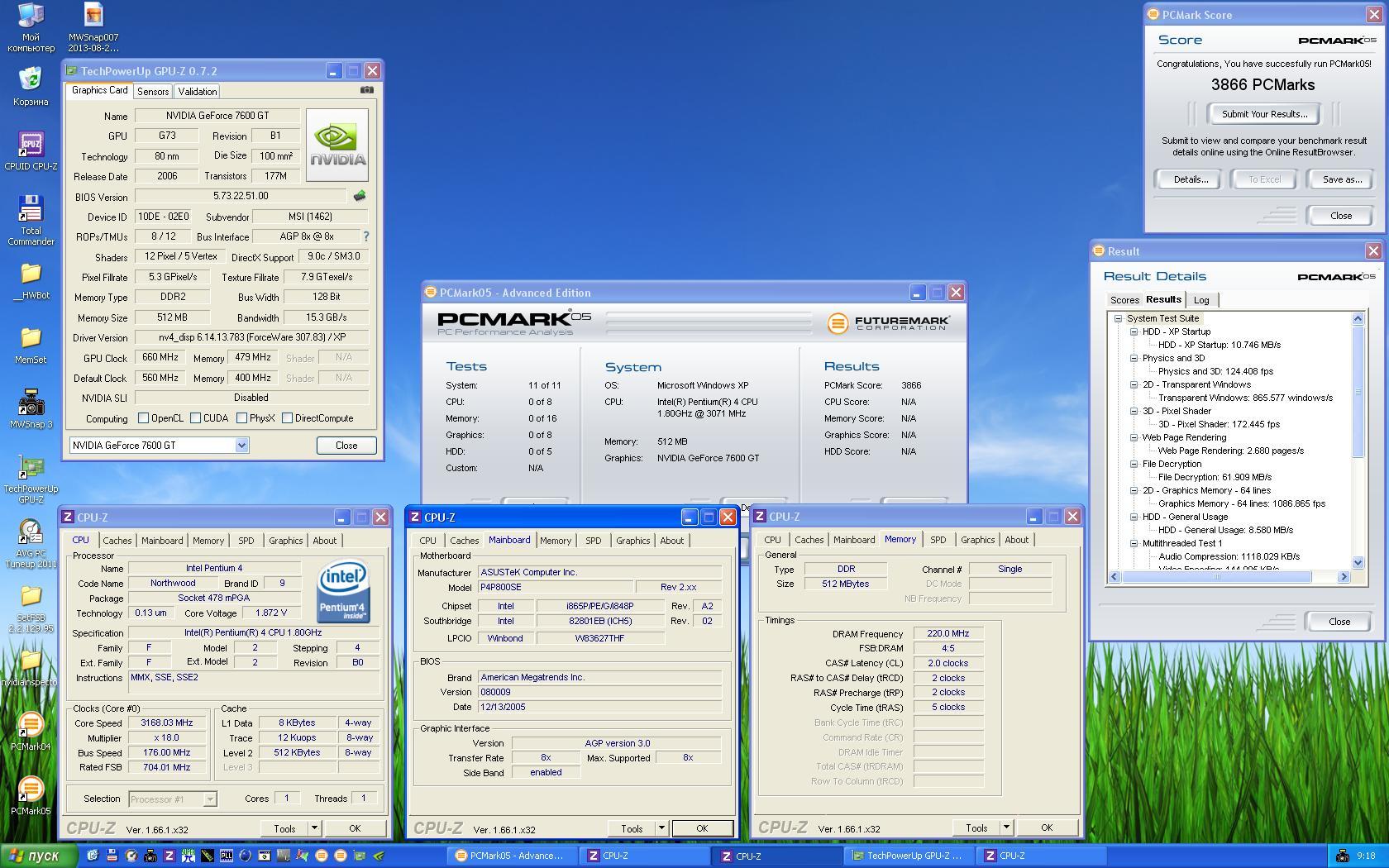Toggle the CUDA checkbox in GPU-Z

pyautogui.click(x=196, y=418)
